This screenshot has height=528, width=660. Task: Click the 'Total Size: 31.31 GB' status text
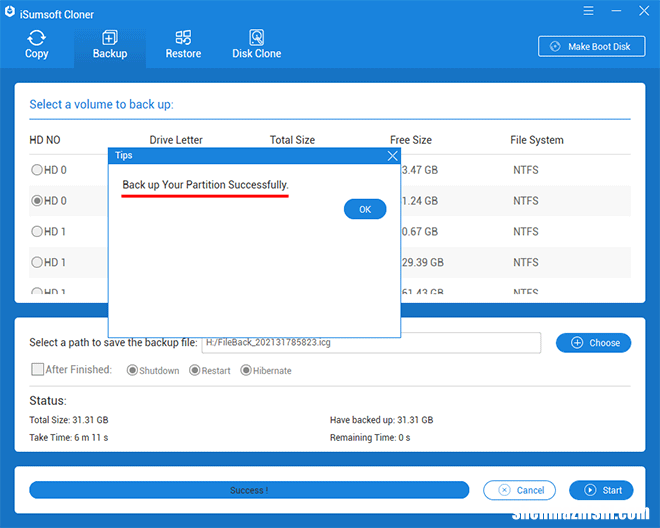pos(69,420)
